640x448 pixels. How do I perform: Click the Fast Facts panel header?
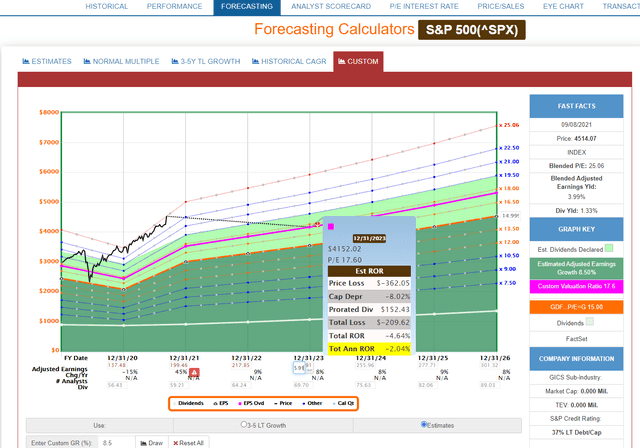[576, 106]
